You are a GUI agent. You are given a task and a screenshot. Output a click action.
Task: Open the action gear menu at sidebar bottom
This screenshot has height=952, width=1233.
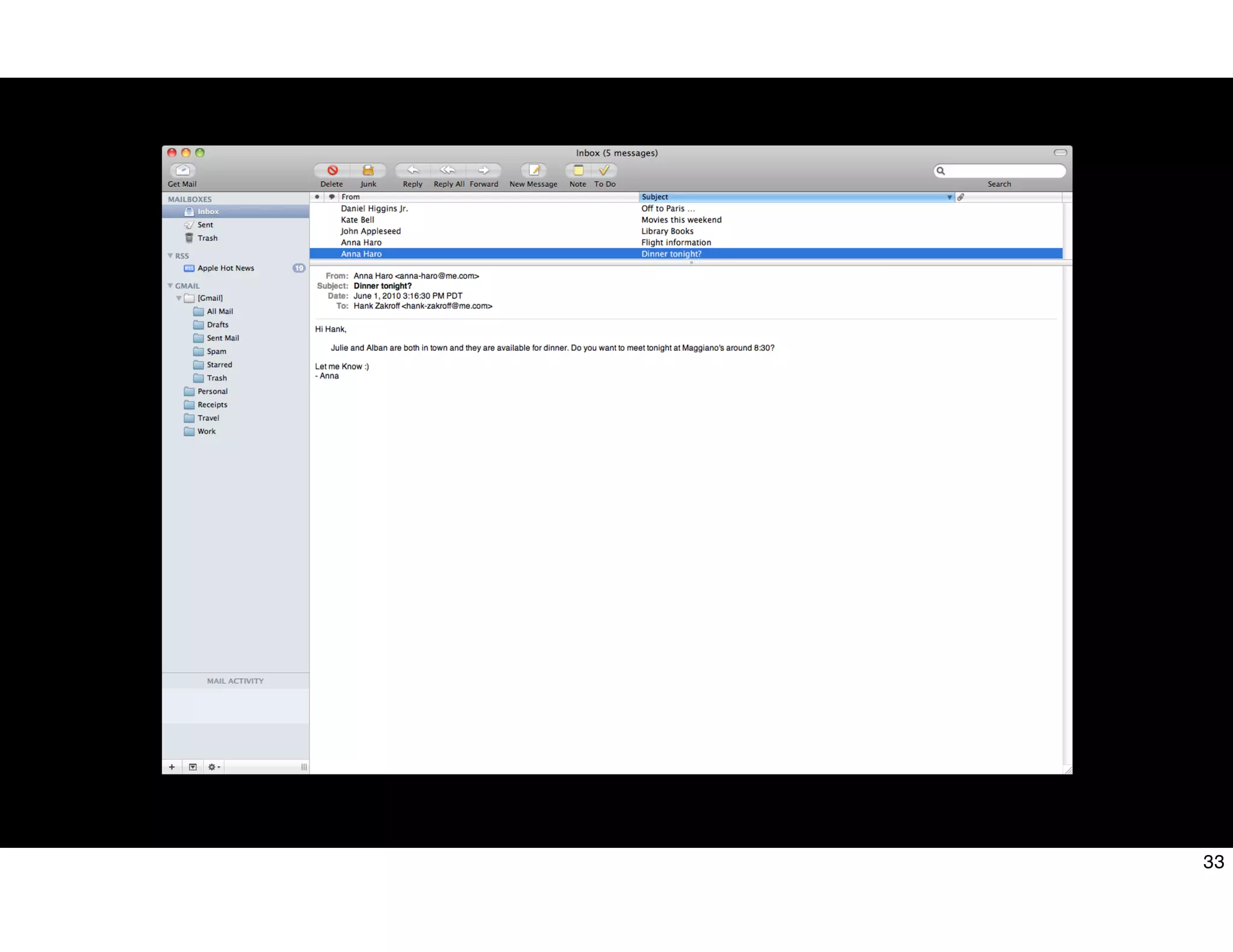tap(214, 767)
